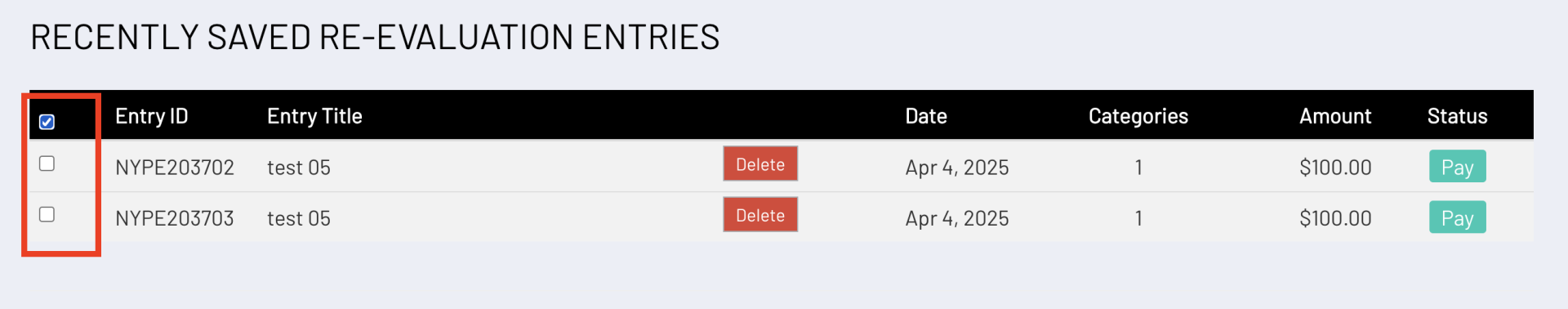This screenshot has width=1568, height=309.
Task: Click the Entry ID column header
Action: (152, 116)
